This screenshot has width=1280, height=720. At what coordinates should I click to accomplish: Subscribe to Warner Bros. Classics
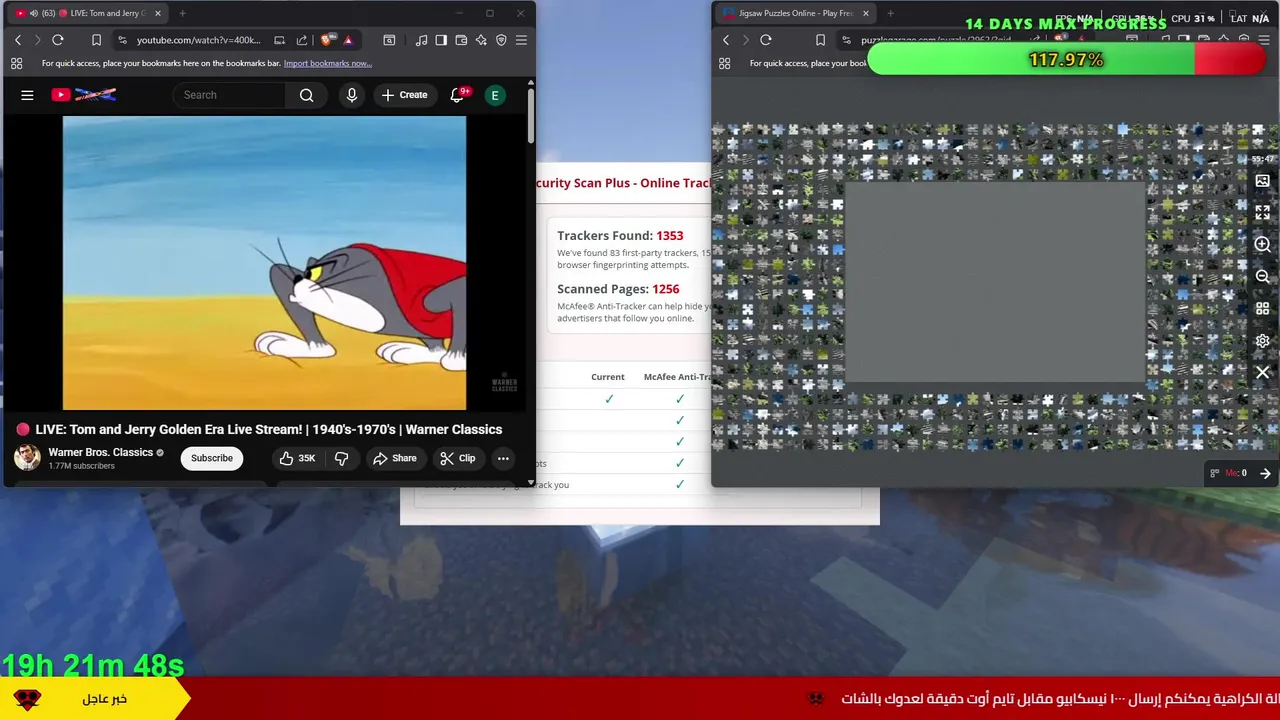(x=212, y=458)
